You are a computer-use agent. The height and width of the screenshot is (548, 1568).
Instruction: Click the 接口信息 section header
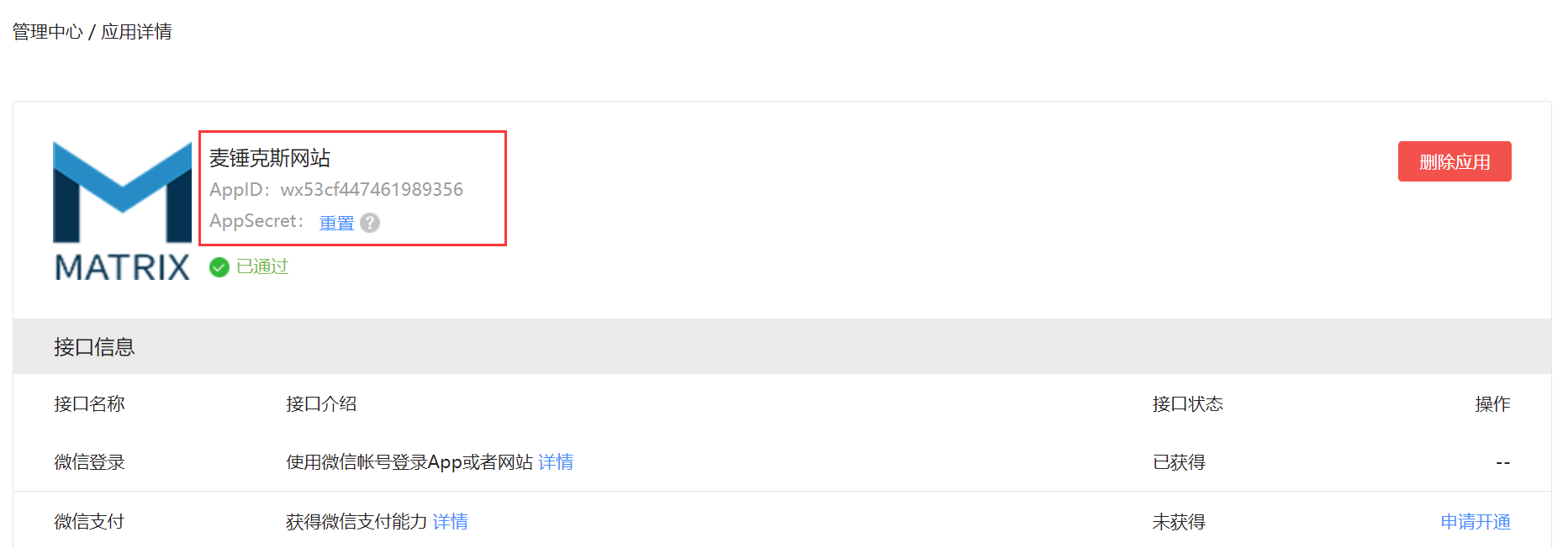pyautogui.click(x=94, y=347)
